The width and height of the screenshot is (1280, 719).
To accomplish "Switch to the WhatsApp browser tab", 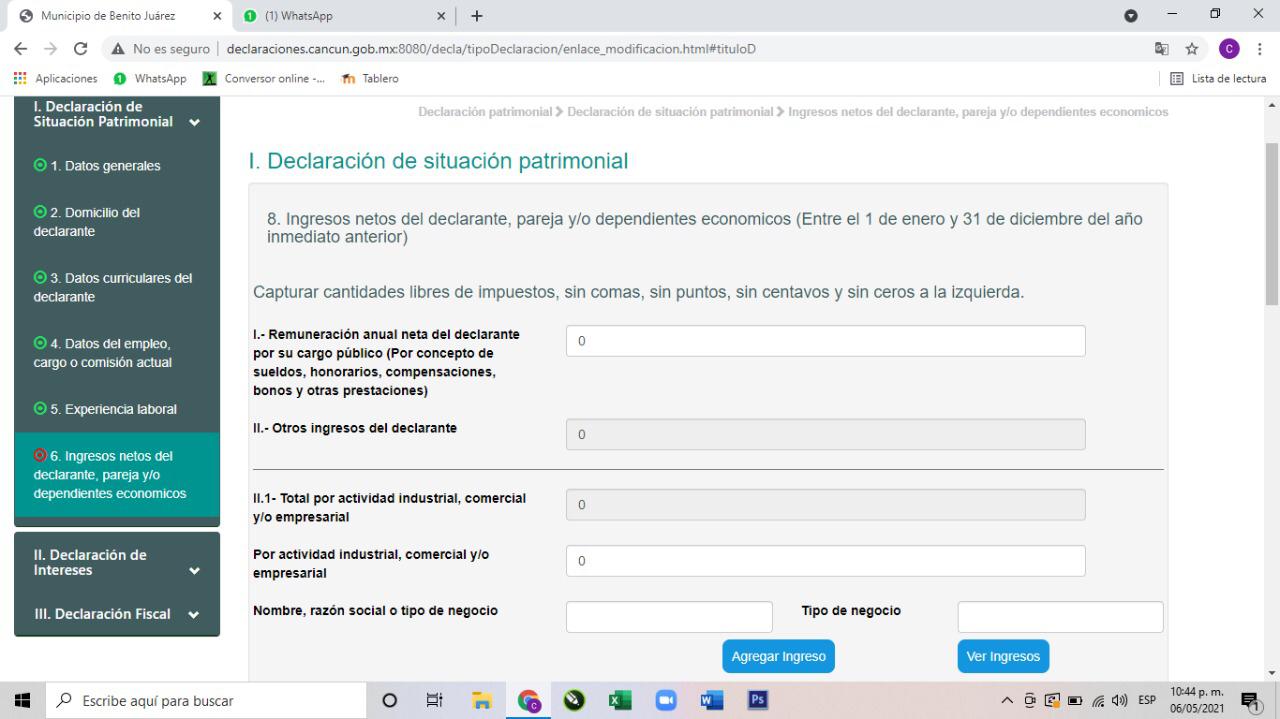I will (x=335, y=16).
